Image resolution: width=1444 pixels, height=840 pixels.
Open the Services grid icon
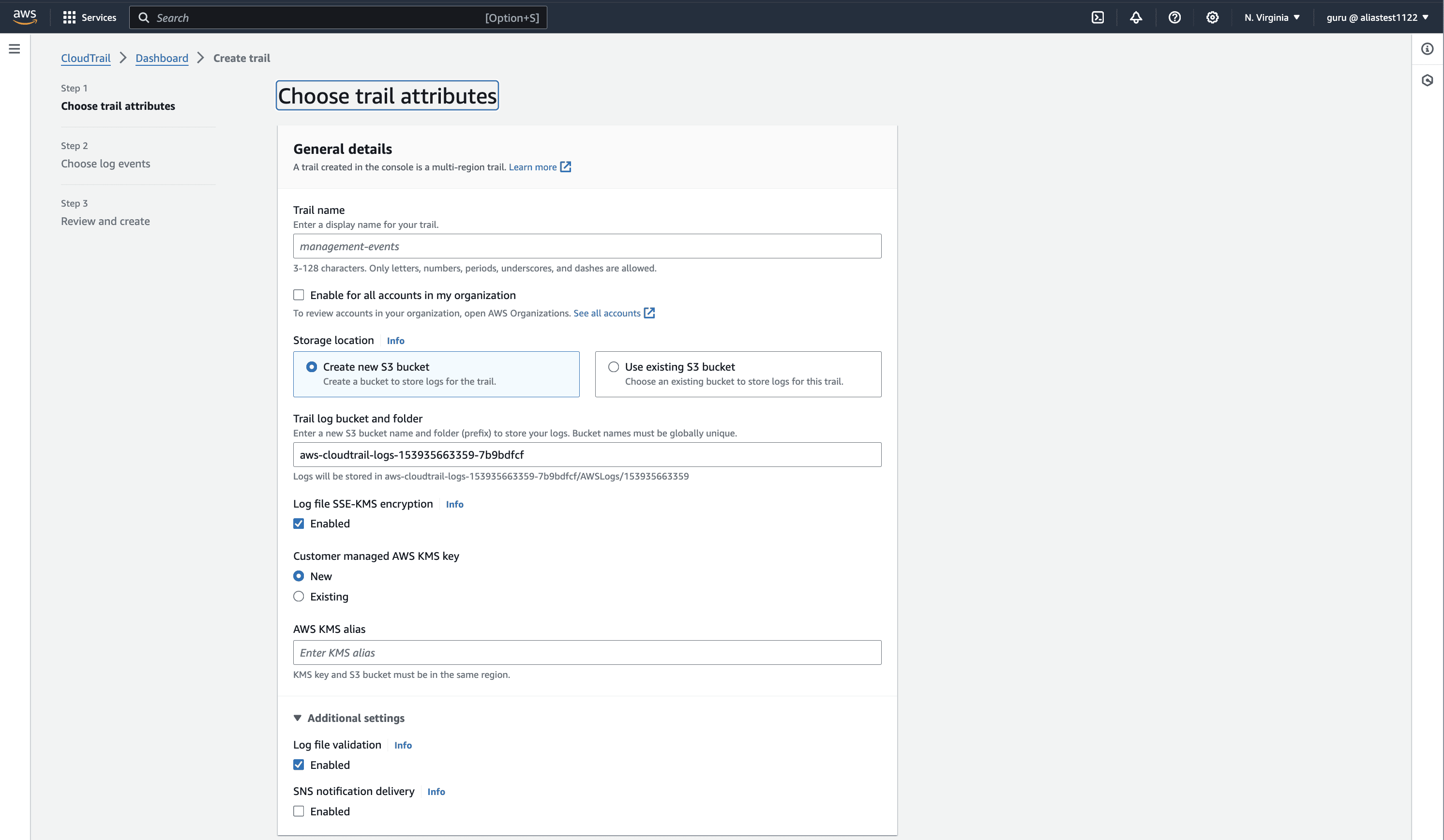click(x=69, y=18)
